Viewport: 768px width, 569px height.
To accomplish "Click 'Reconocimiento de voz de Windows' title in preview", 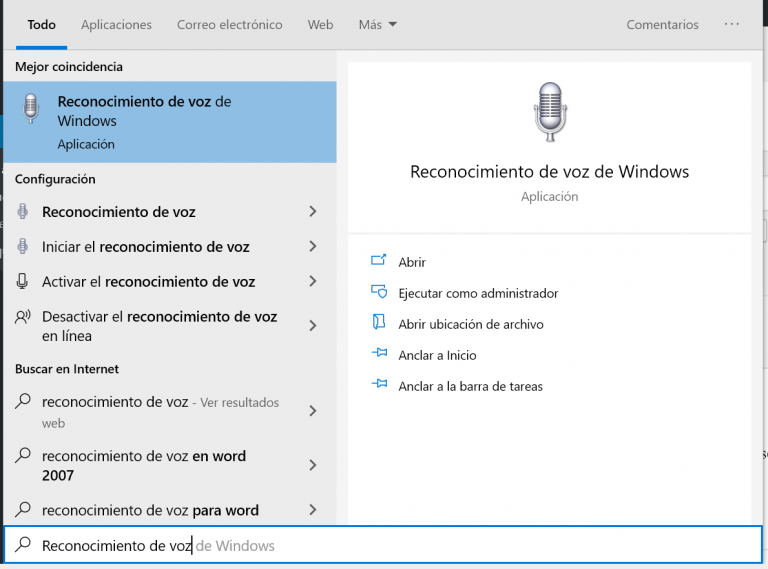I will coord(549,172).
